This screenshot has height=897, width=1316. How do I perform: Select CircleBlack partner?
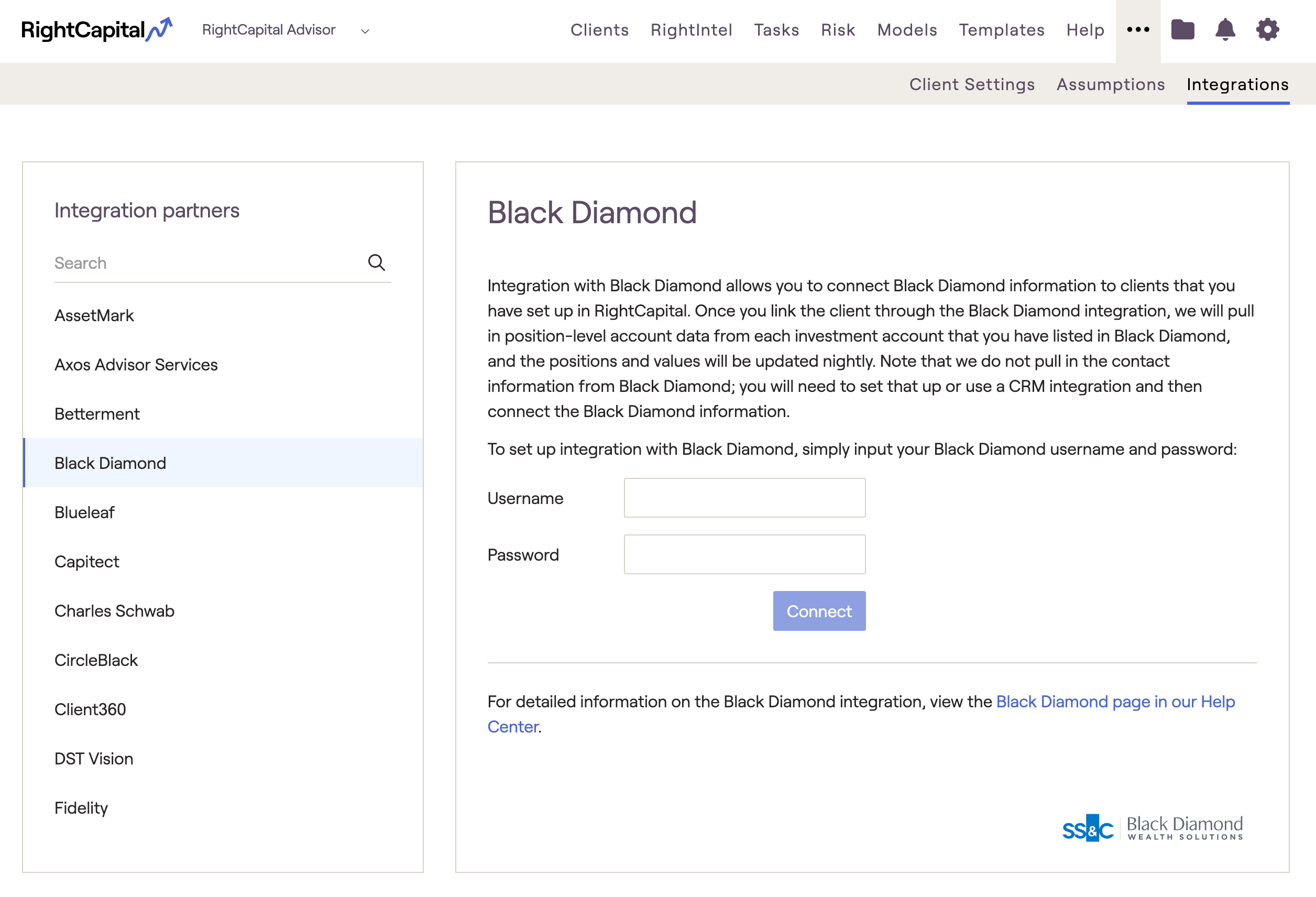[x=223, y=660]
